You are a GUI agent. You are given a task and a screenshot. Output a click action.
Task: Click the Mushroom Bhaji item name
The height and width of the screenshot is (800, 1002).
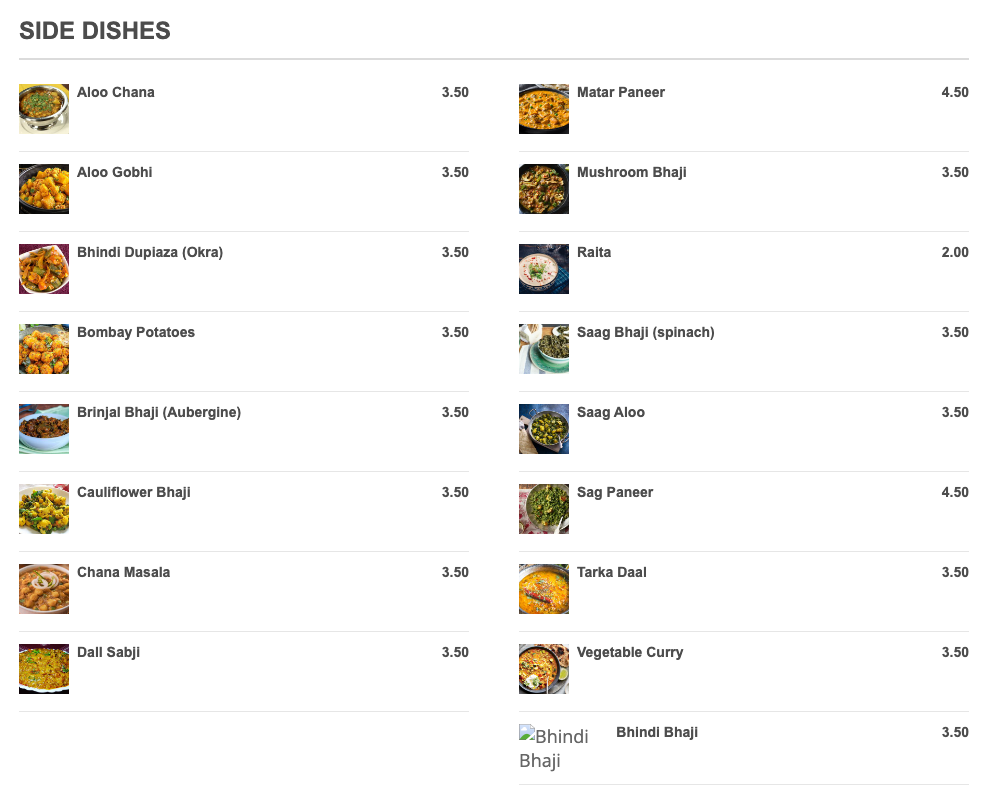[632, 172]
